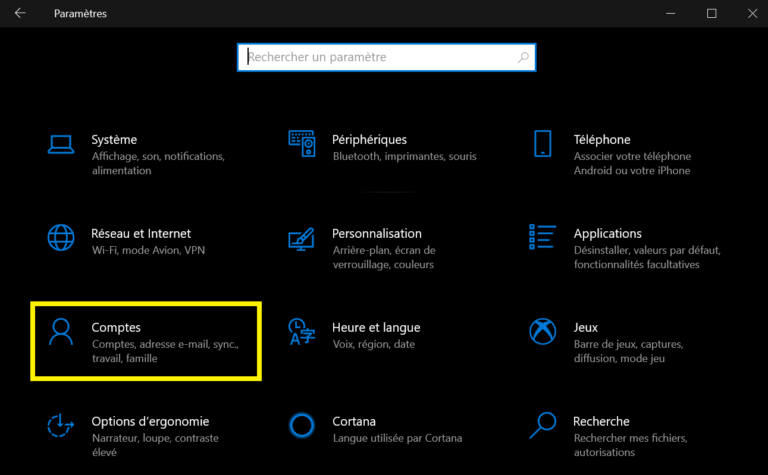The height and width of the screenshot is (475, 768).
Task: Open the Cortana circle icon
Action: click(302, 425)
